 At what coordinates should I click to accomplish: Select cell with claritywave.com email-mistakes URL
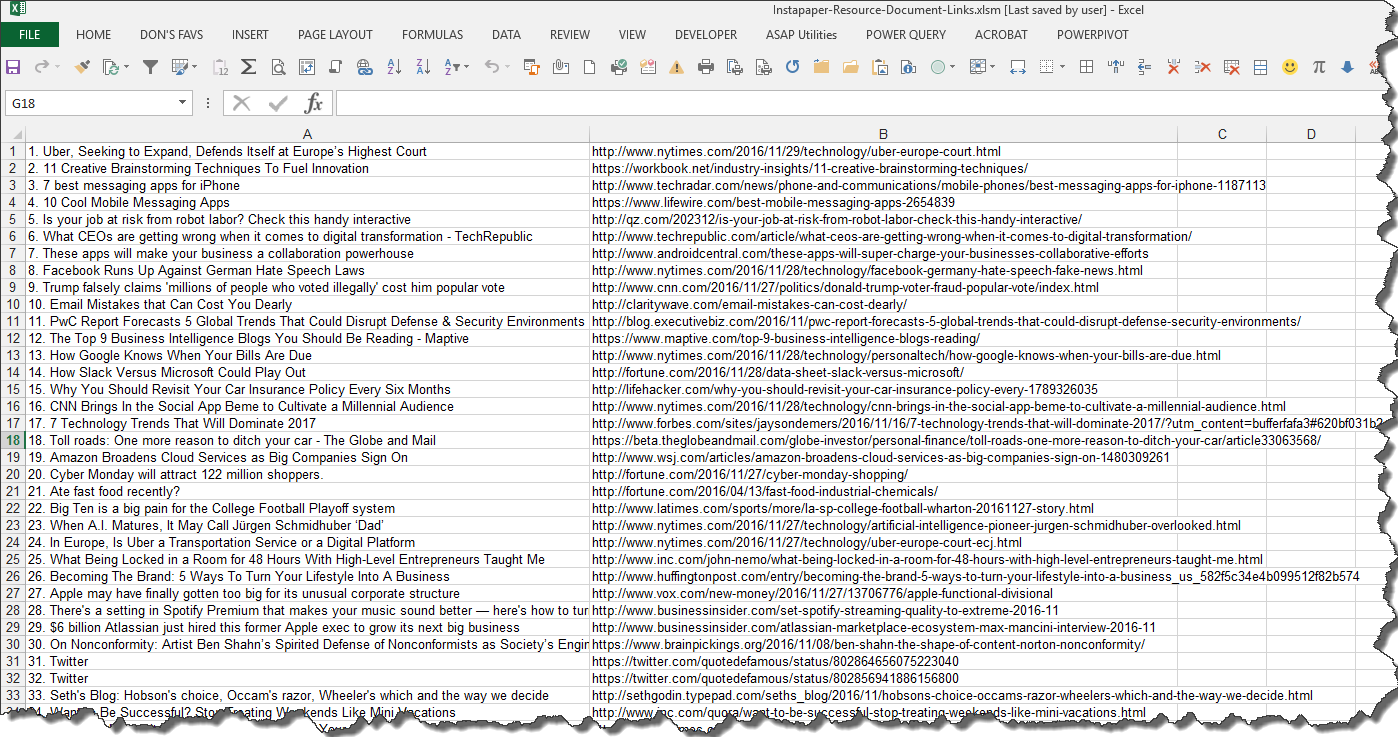883,305
